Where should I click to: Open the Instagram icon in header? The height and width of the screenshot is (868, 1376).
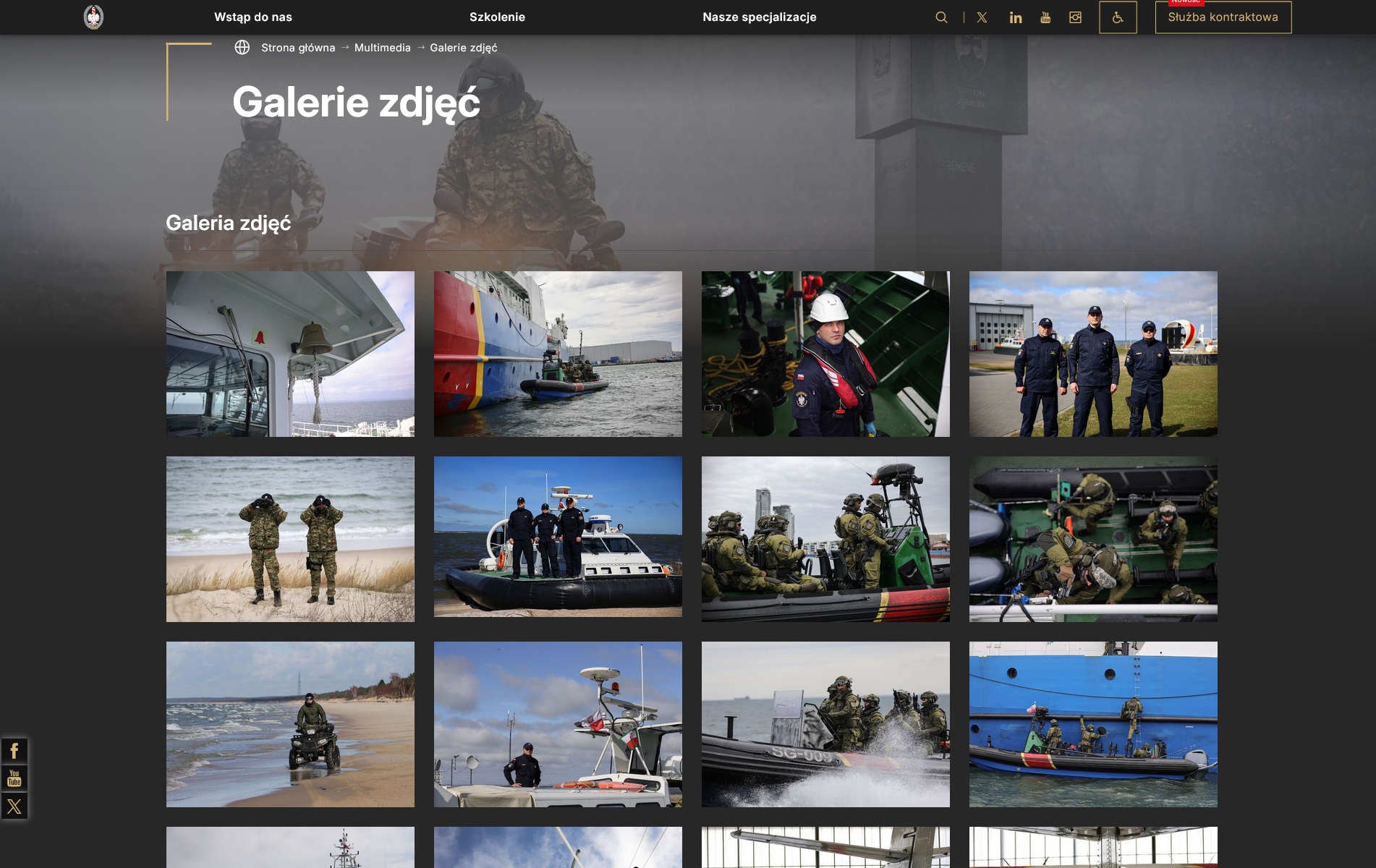pyautogui.click(x=1076, y=17)
